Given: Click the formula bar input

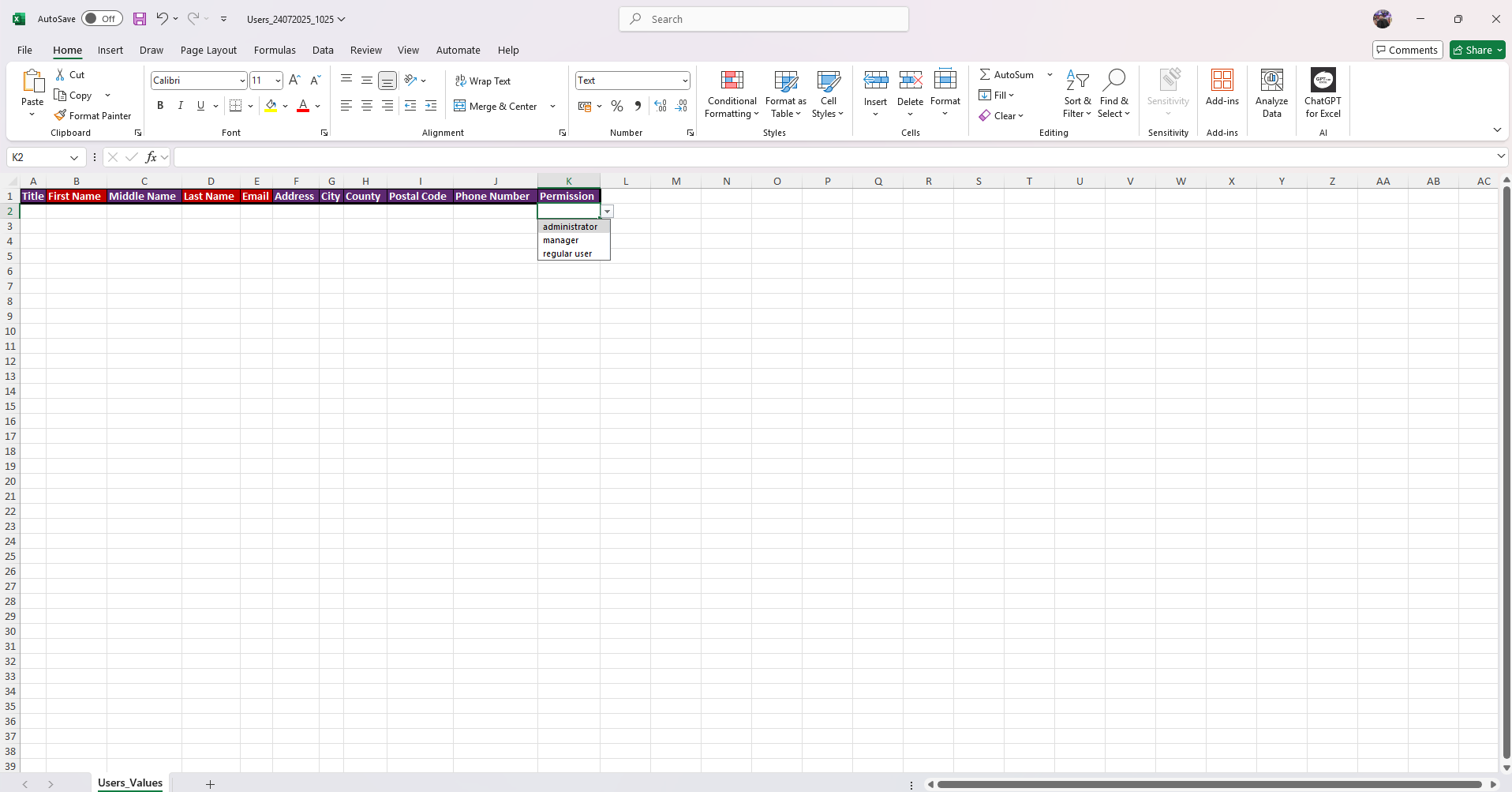Looking at the screenshot, I should [834, 157].
